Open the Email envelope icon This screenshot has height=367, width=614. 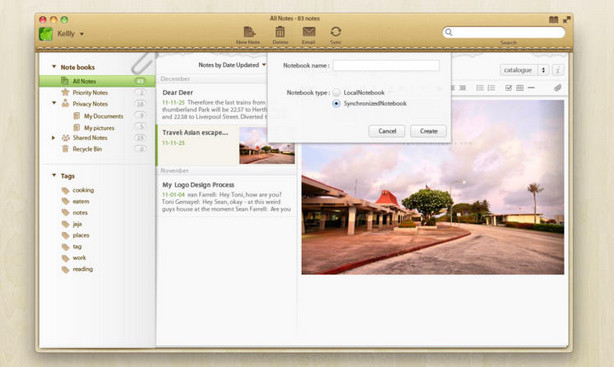click(x=309, y=31)
